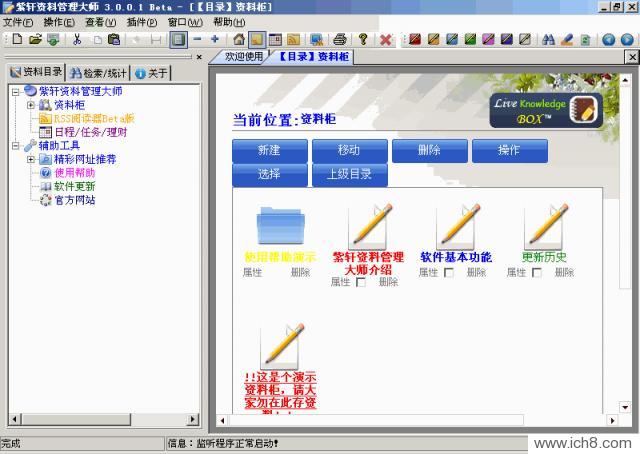The height and width of the screenshot is (454, 640).
Task: Check the box under 紫轩资料管理大师介绍
Action: click(361, 282)
